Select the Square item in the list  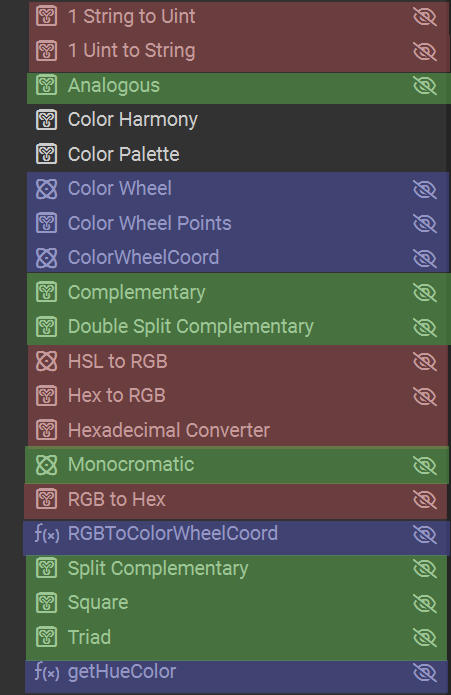(236, 603)
